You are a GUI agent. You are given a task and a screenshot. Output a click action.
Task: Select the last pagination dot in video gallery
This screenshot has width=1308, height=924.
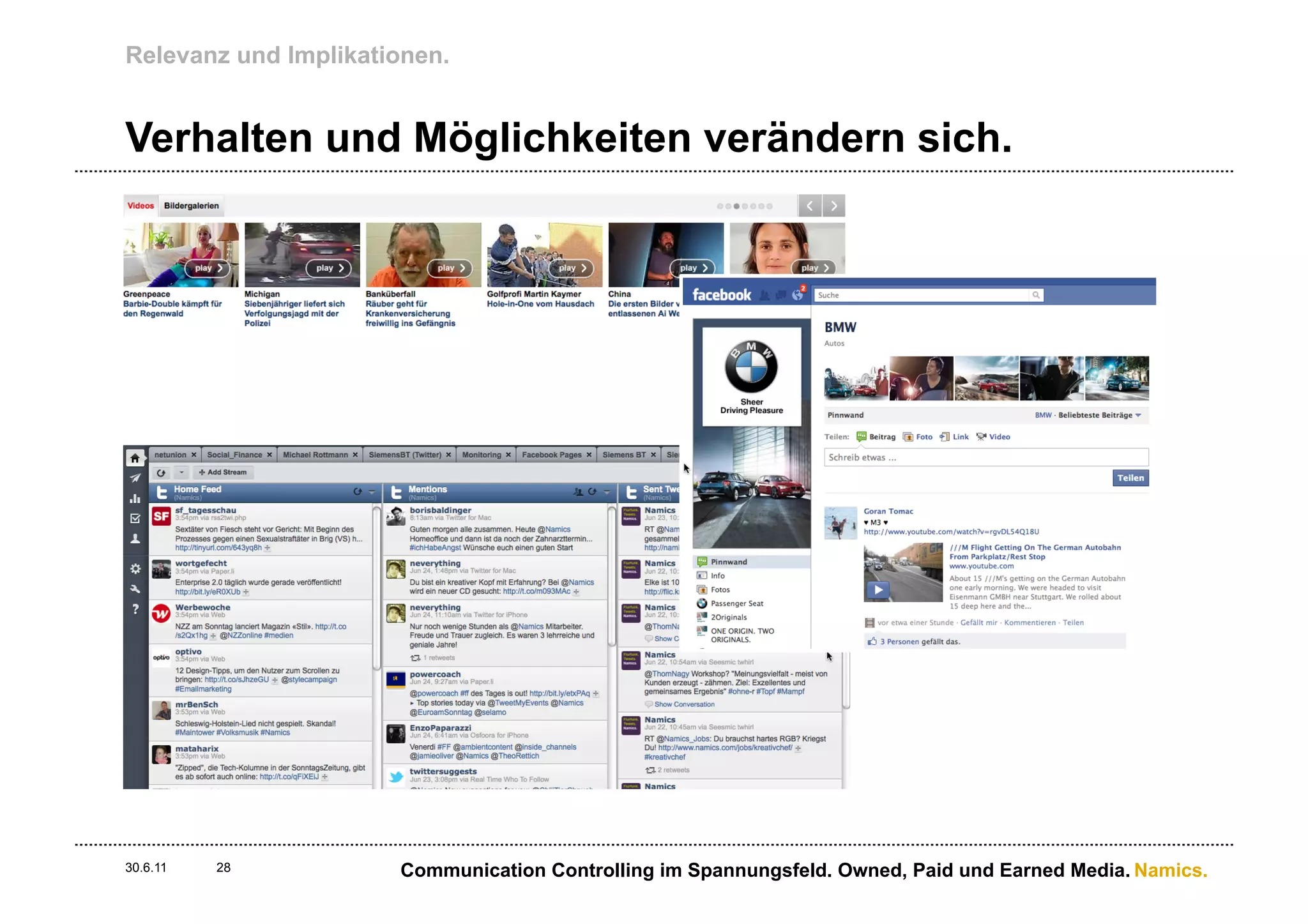pos(770,206)
